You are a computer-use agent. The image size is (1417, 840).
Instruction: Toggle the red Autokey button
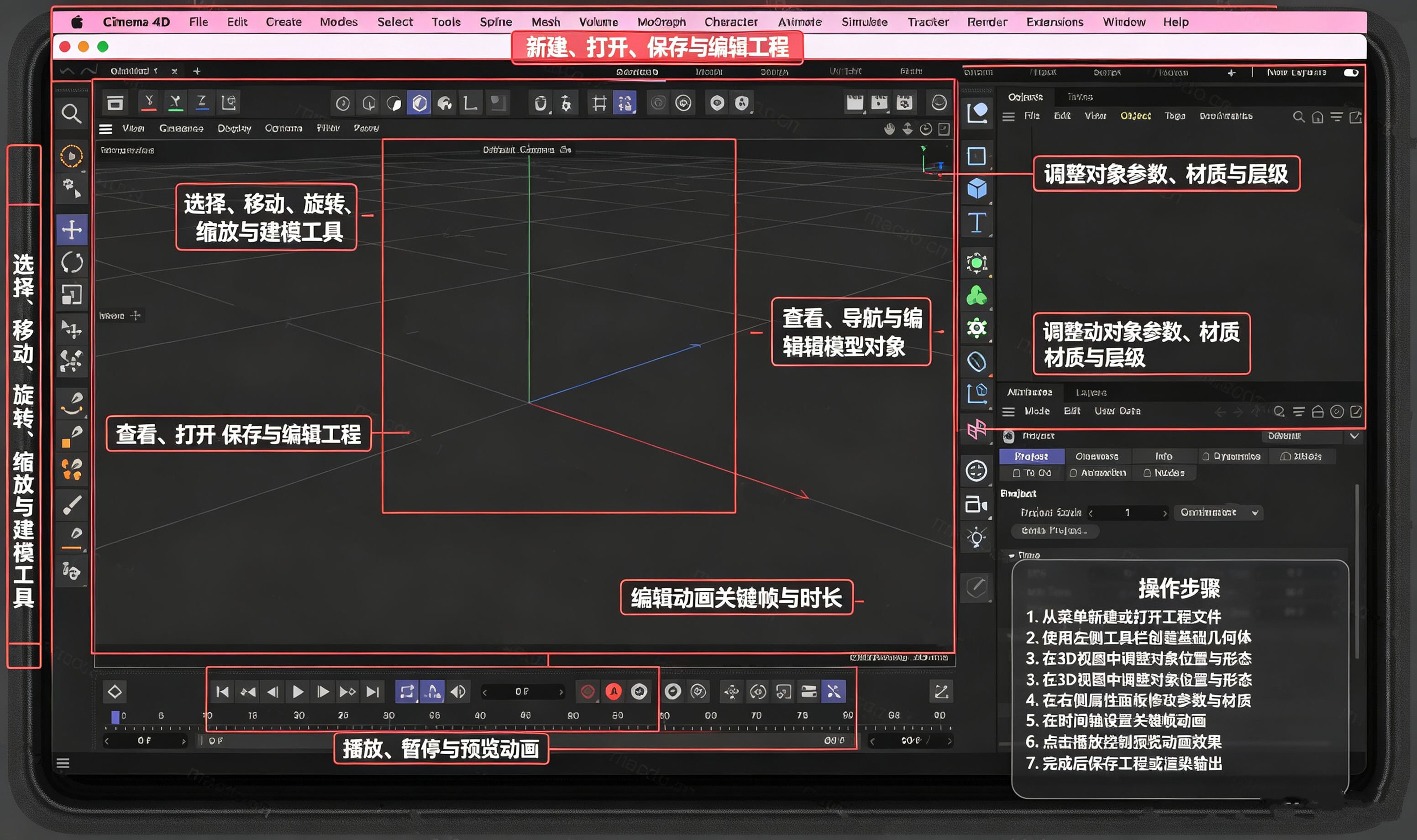(x=614, y=691)
